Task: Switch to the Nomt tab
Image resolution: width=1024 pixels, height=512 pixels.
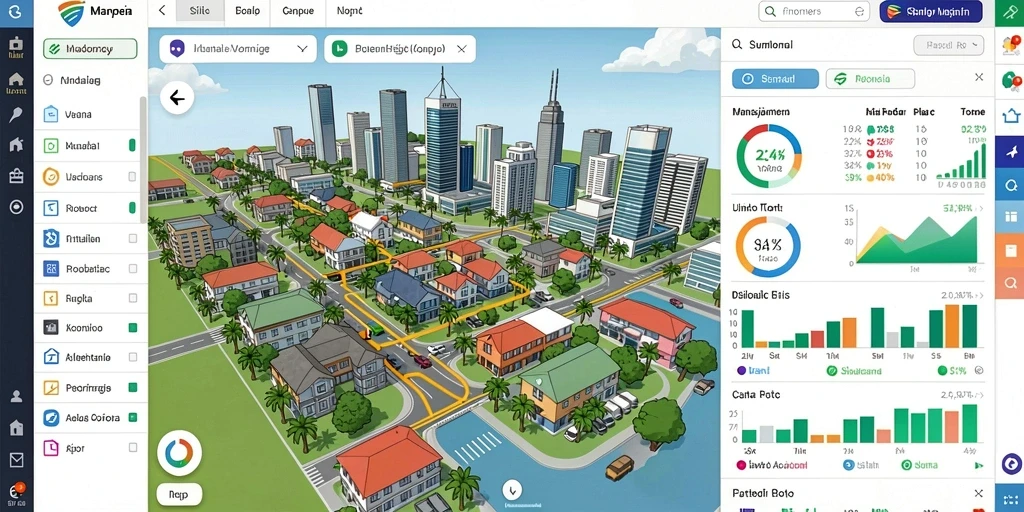Action: 349,10
